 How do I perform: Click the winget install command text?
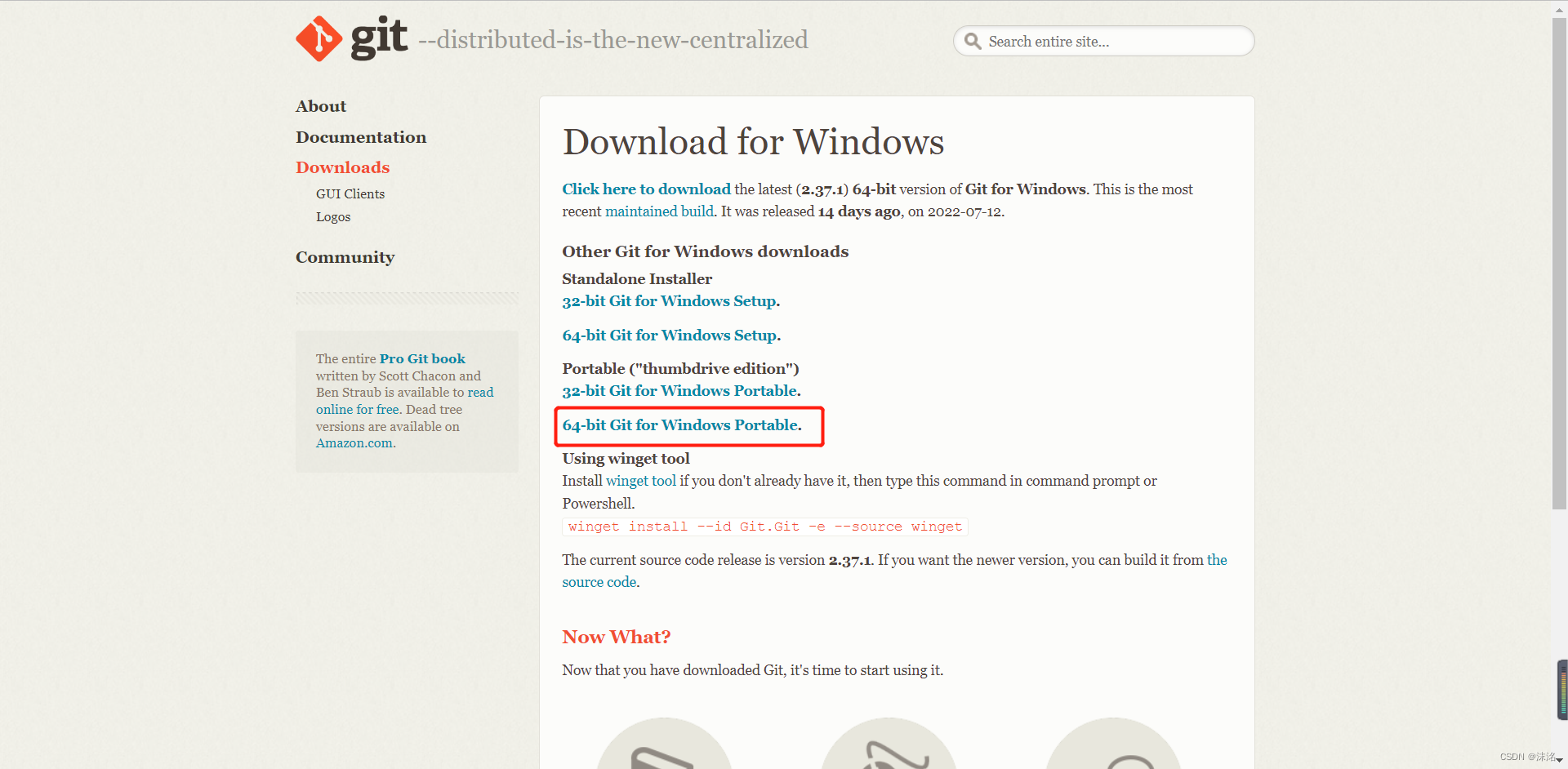point(765,527)
